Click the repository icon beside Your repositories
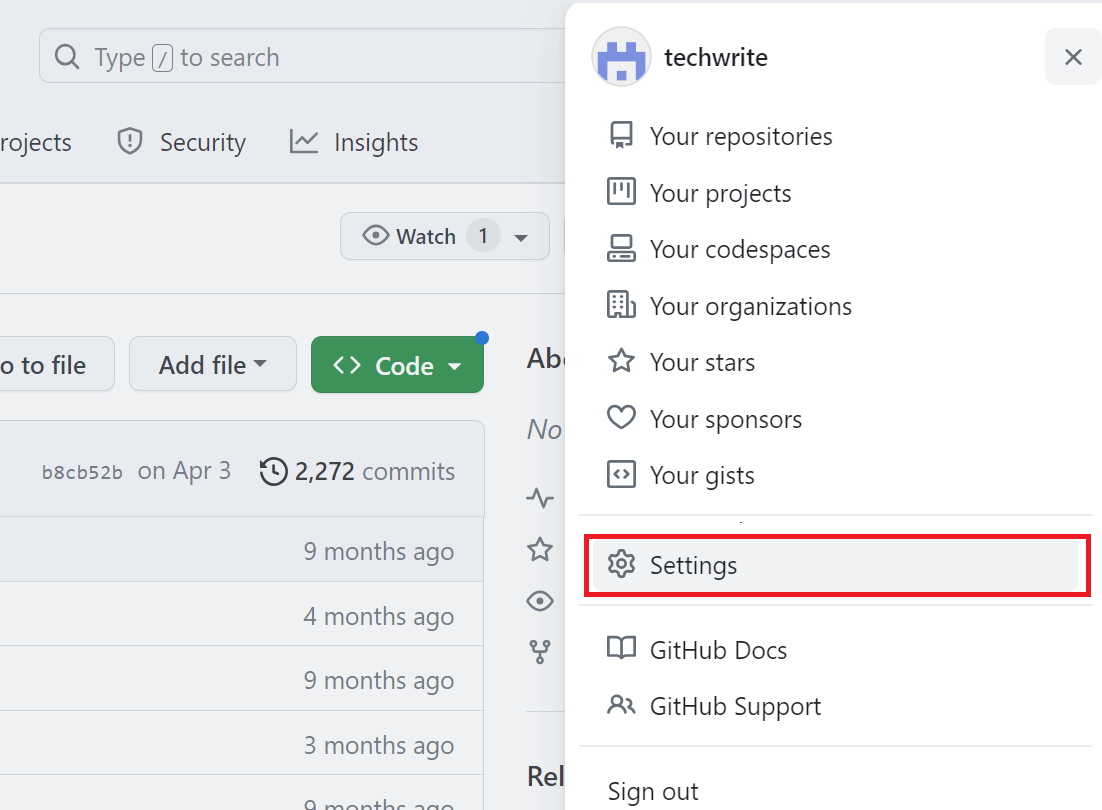The image size is (1102, 810). pos(621,136)
